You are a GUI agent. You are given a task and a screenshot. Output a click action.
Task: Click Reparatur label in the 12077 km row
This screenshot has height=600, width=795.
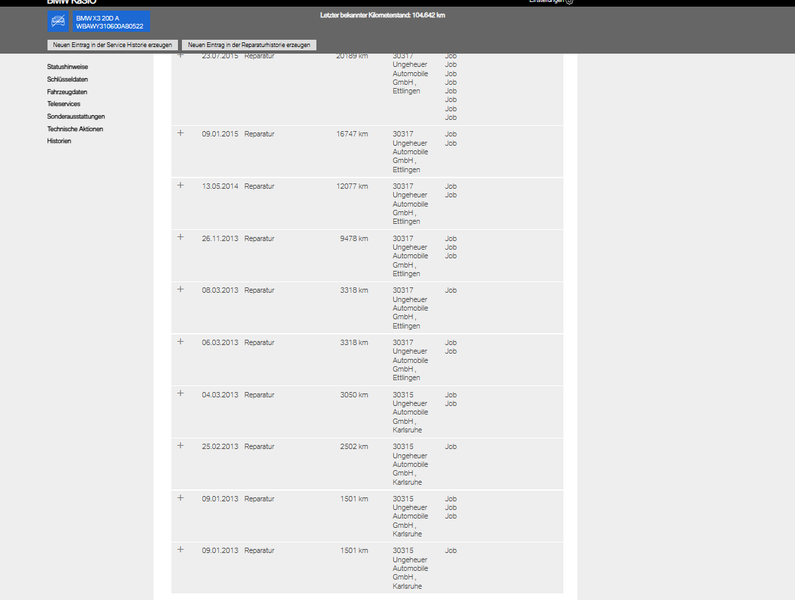click(259, 187)
